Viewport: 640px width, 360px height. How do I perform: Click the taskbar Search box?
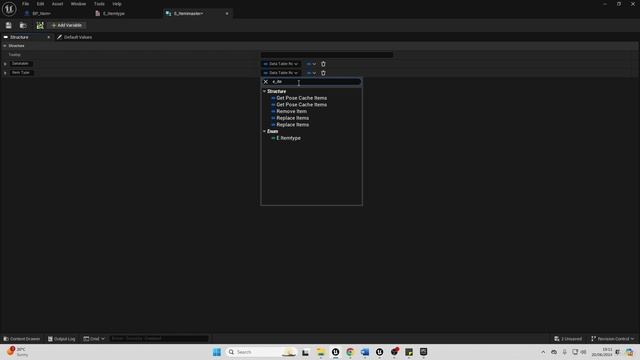[x=261, y=352]
